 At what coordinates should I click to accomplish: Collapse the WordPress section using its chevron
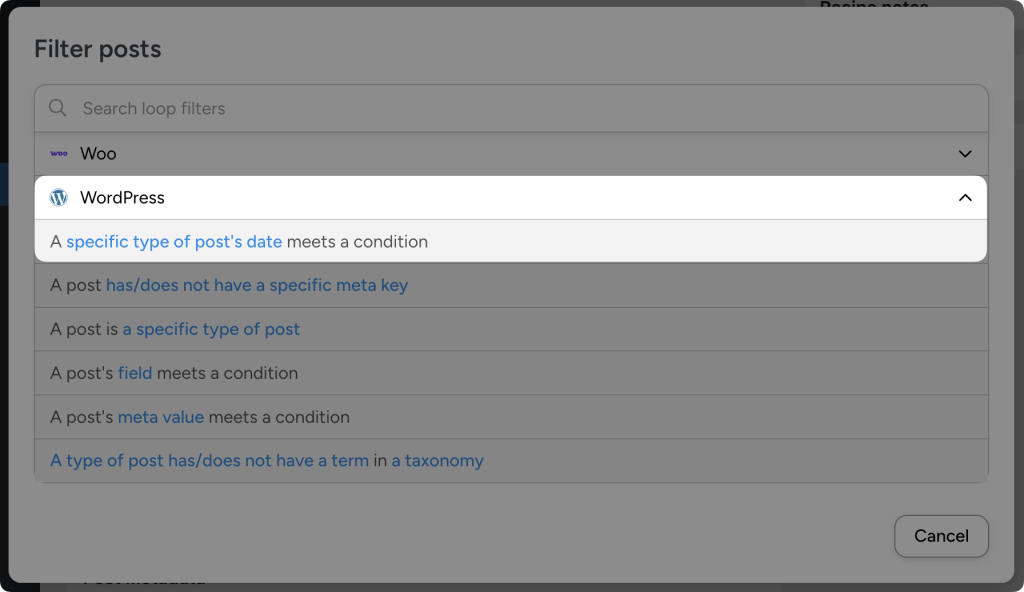click(965, 198)
